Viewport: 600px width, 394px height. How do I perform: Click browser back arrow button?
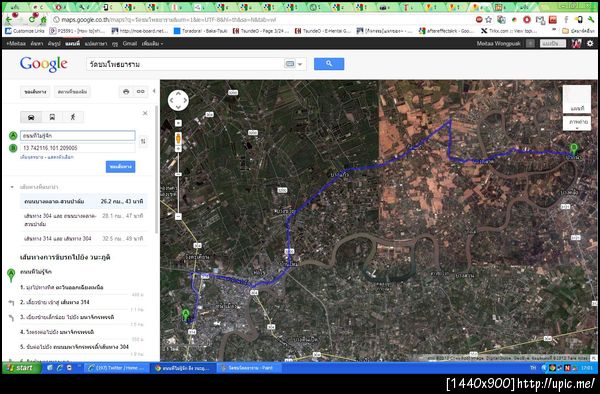[9, 19]
